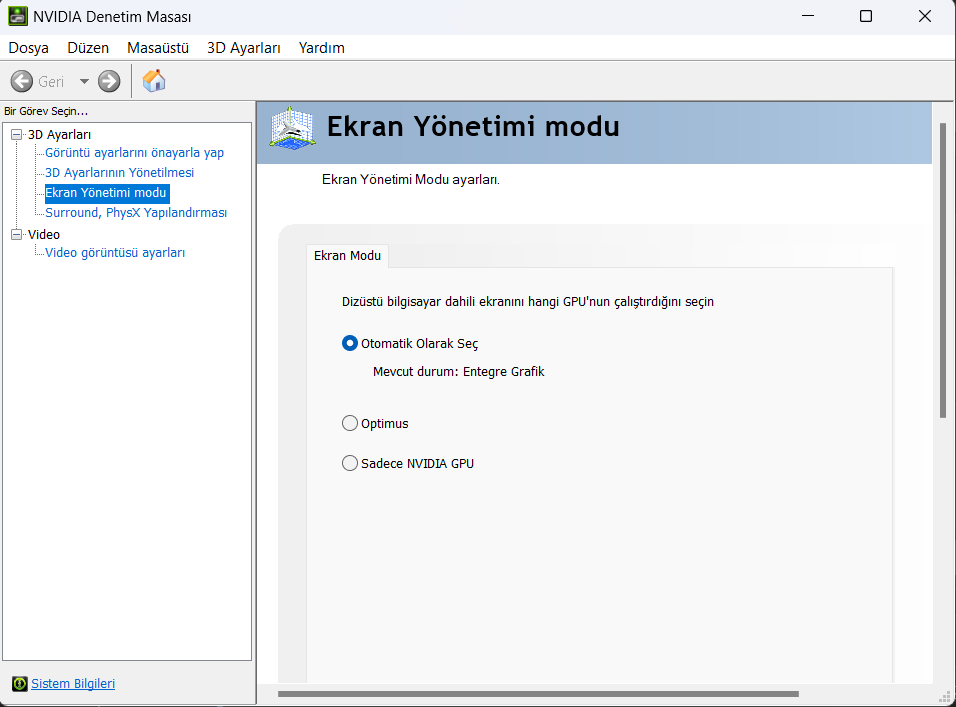This screenshot has height=707, width=956.
Task: Open Görüntü ayarlarını önayarla yap
Action: [x=134, y=152]
